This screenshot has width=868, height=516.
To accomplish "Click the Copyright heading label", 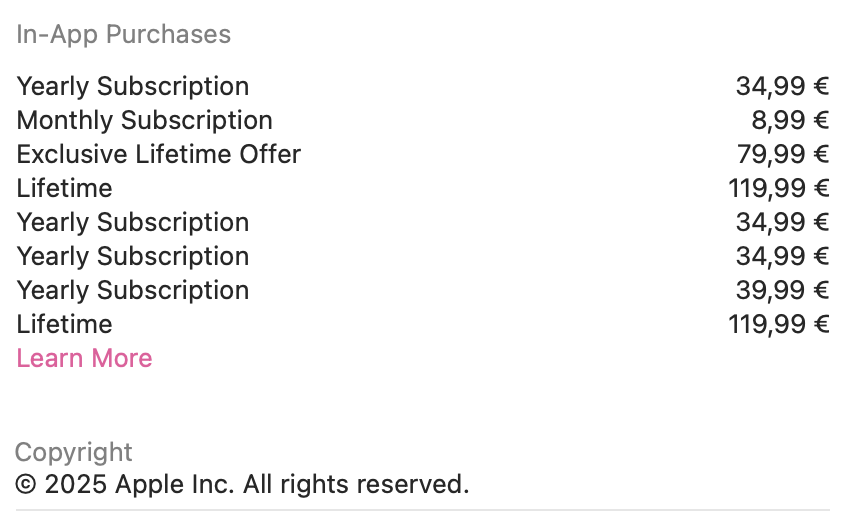I will pos(74,453).
